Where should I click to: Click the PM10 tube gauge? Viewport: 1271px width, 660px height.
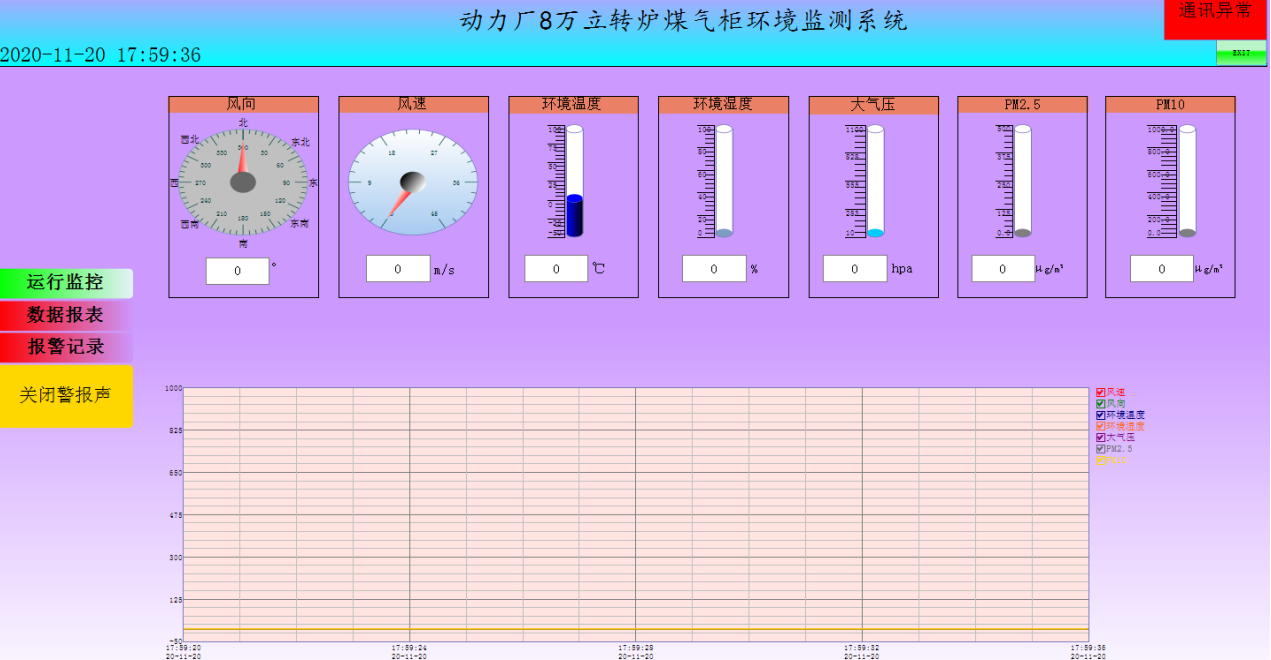(x=1187, y=181)
